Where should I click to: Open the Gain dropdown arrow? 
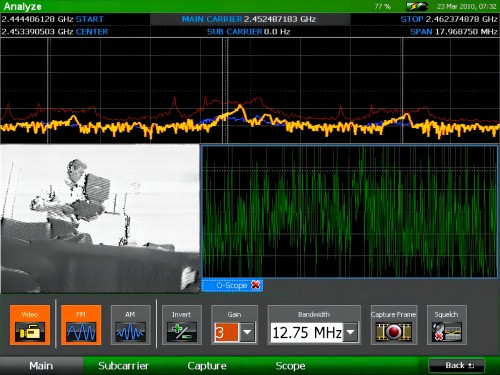pos(247,332)
